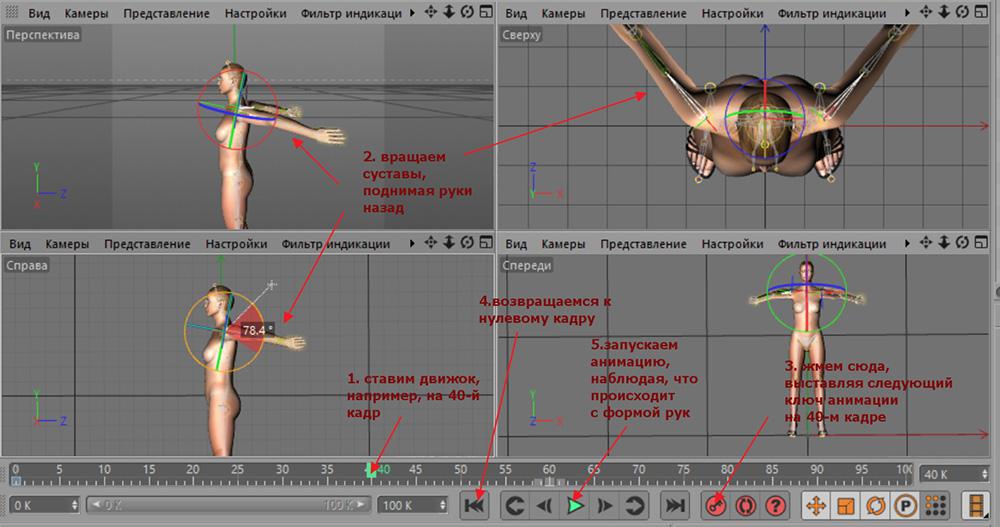This screenshot has height=527, width=1000.
Task: Step back one frame
Action: tap(544, 506)
